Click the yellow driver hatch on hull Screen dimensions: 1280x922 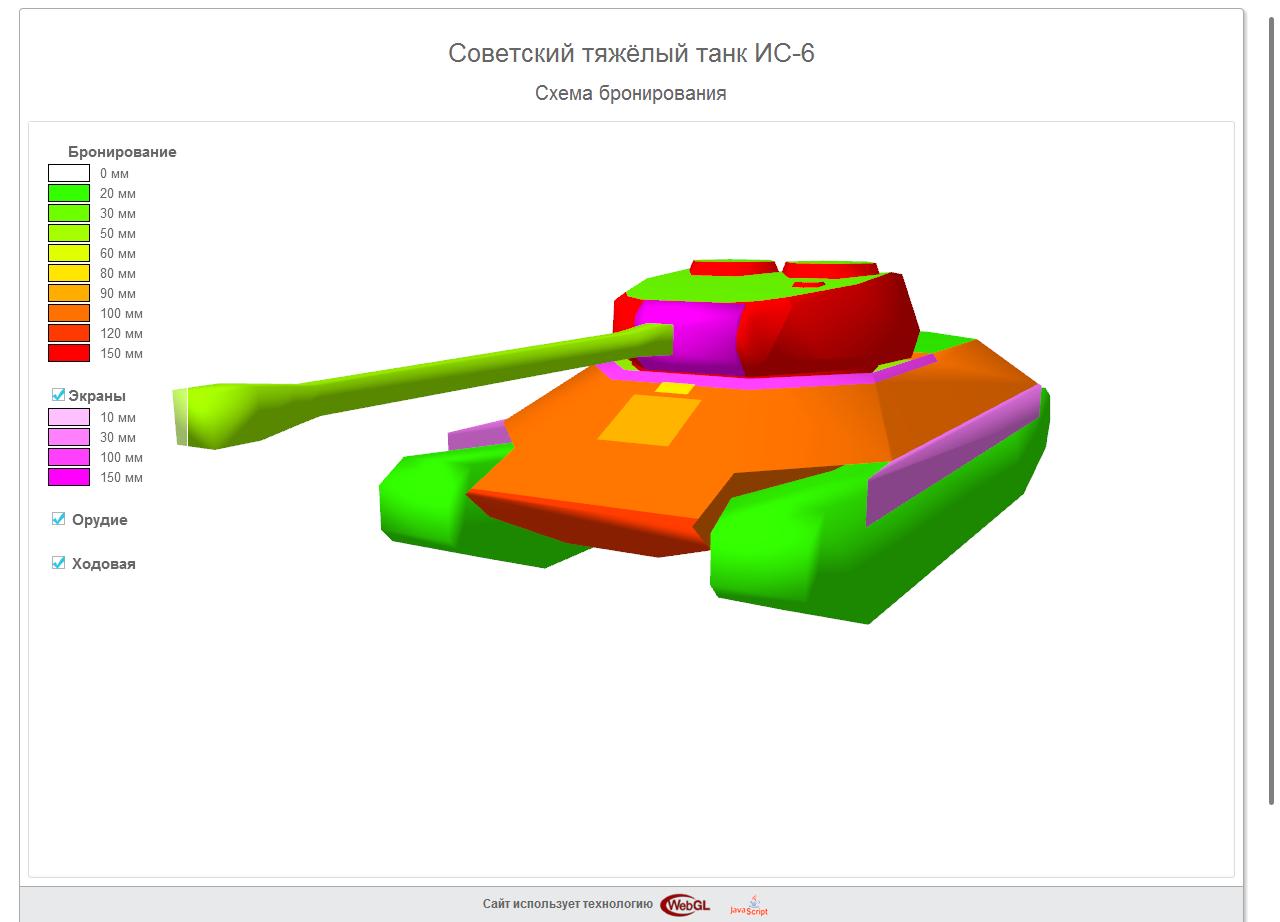(x=648, y=419)
